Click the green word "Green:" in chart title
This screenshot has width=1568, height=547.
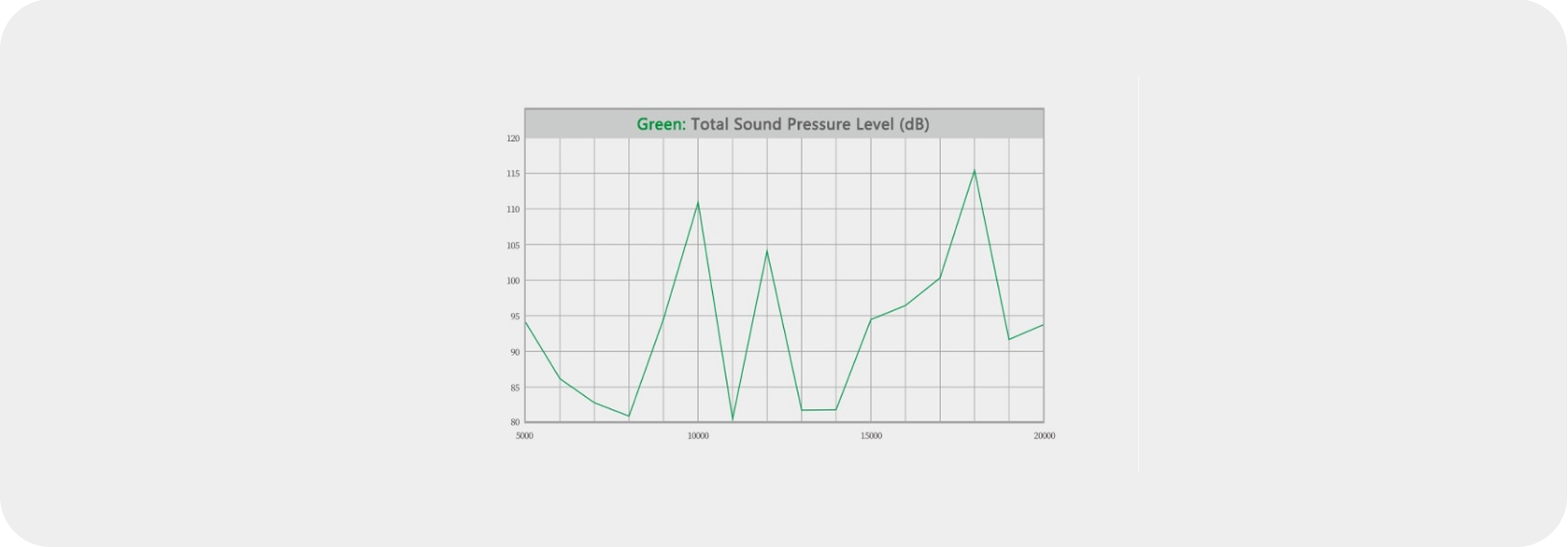[x=661, y=125]
